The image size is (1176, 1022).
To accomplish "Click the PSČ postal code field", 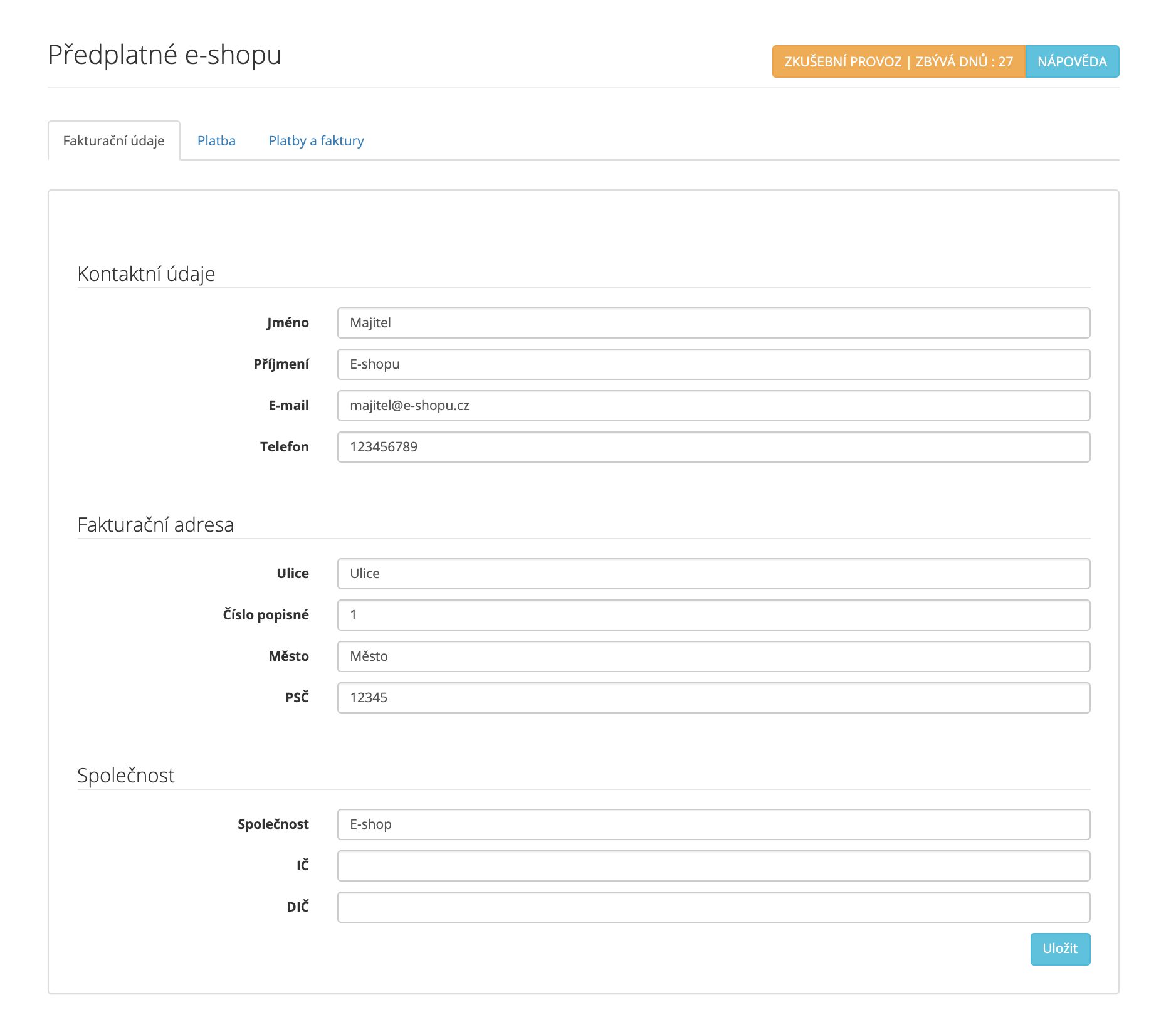I will pos(713,698).
